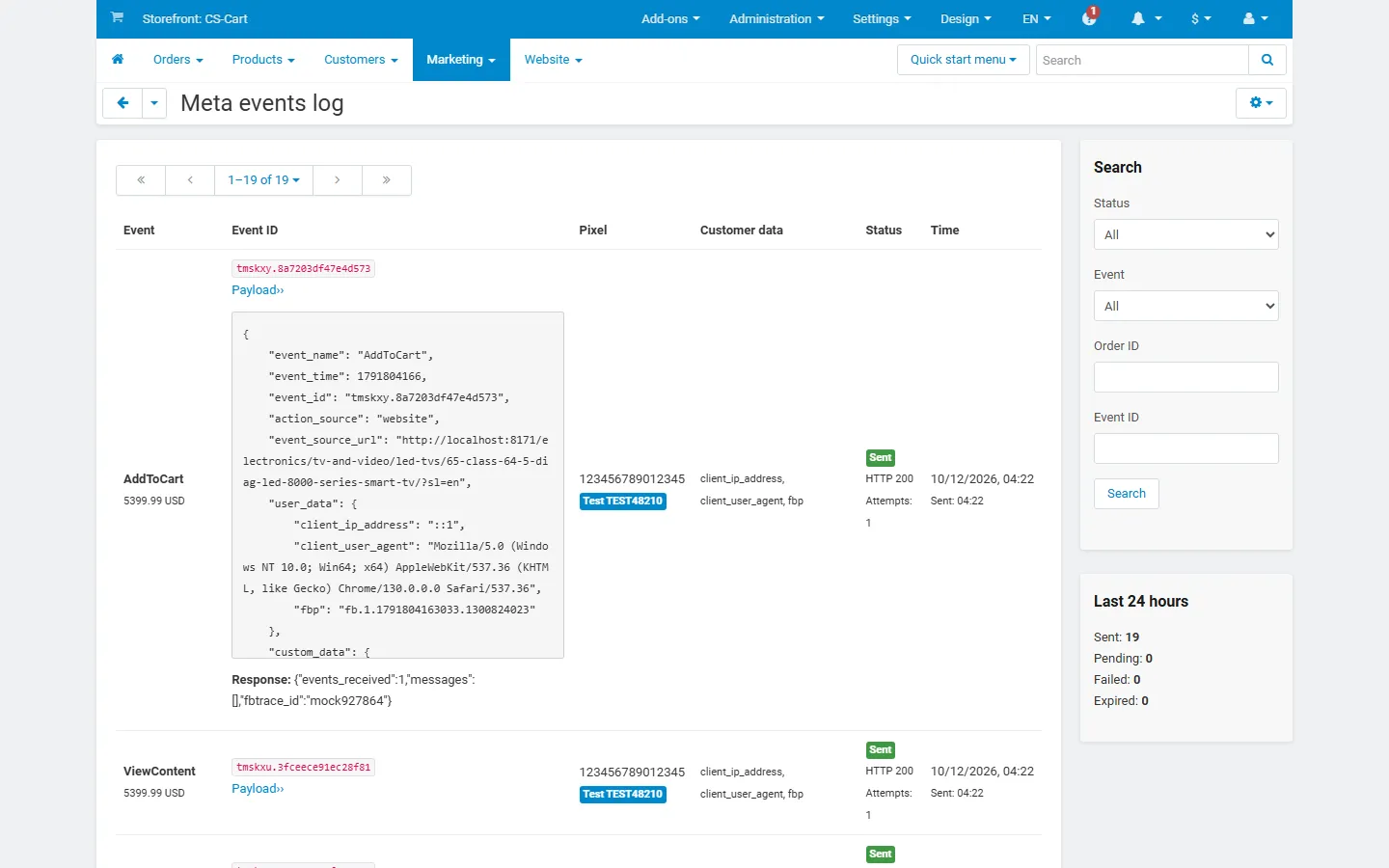Open the Products menu
The height and width of the screenshot is (868, 1389).
(263, 60)
